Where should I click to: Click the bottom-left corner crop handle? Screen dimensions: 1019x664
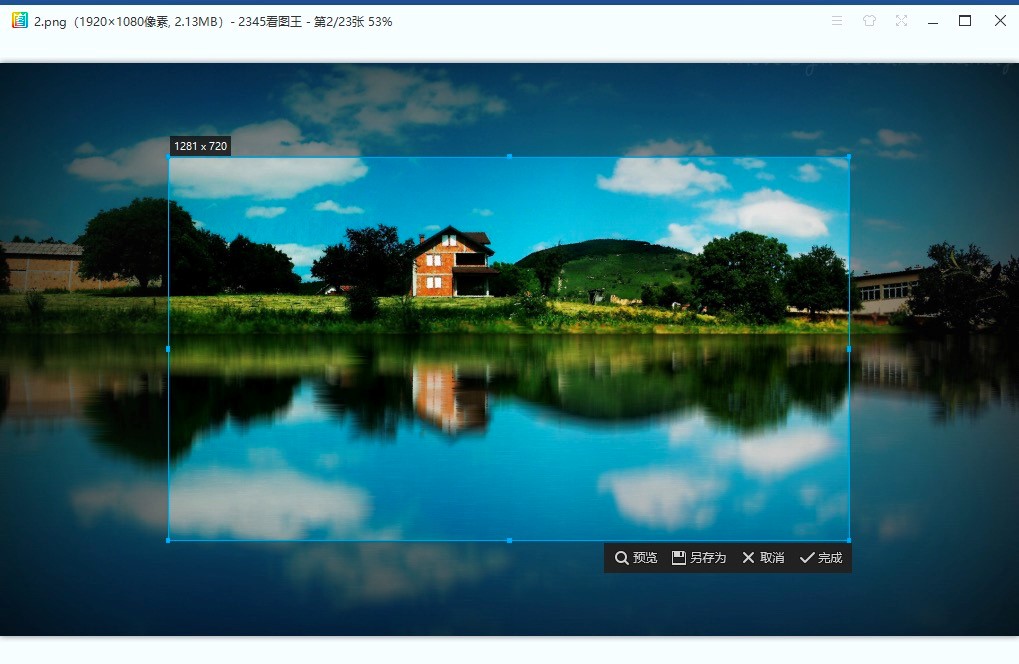[x=168, y=540]
